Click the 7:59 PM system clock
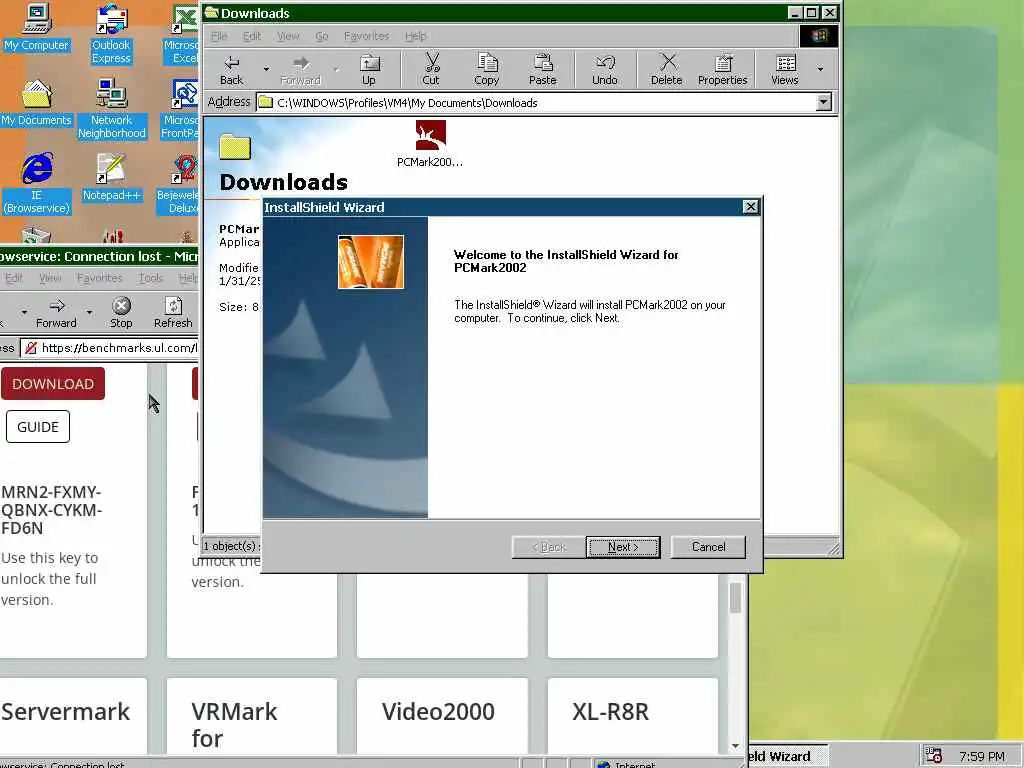This screenshot has width=1024, height=768. [x=982, y=756]
